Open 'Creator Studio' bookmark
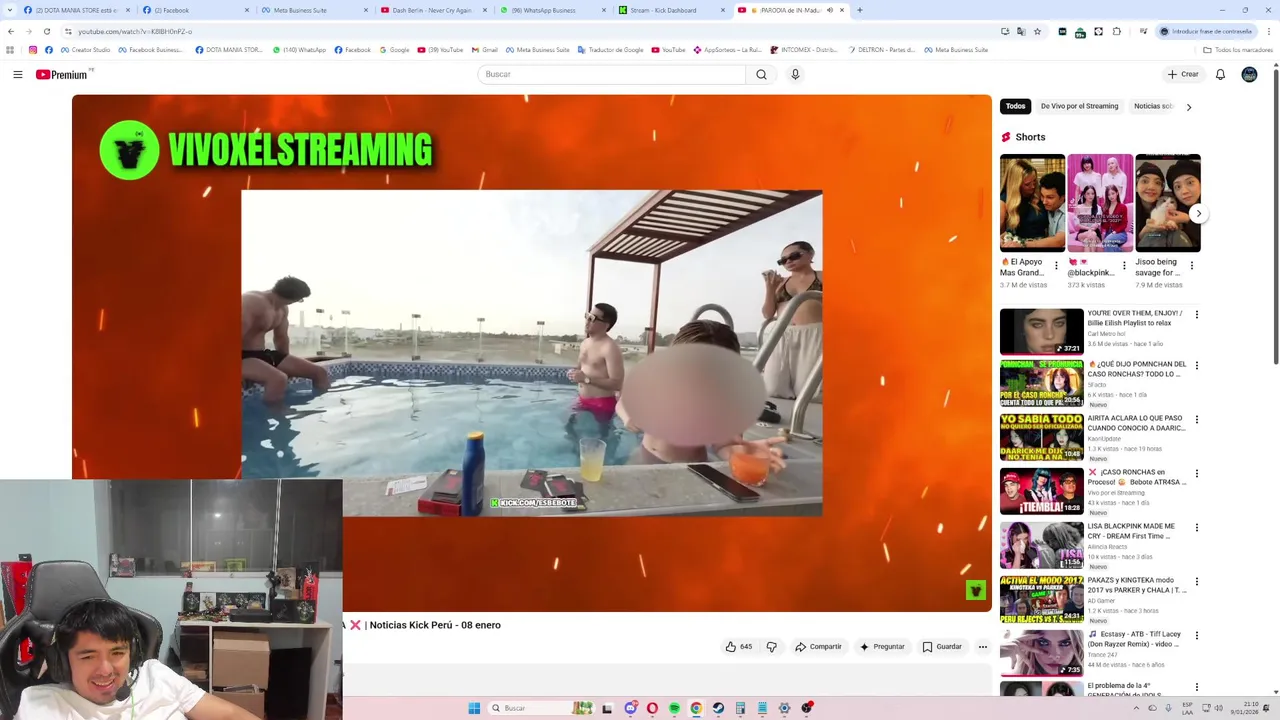 coord(85,50)
